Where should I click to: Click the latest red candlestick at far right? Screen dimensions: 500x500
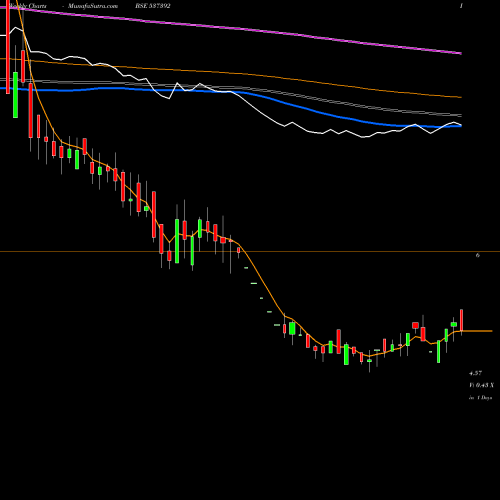[462, 320]
